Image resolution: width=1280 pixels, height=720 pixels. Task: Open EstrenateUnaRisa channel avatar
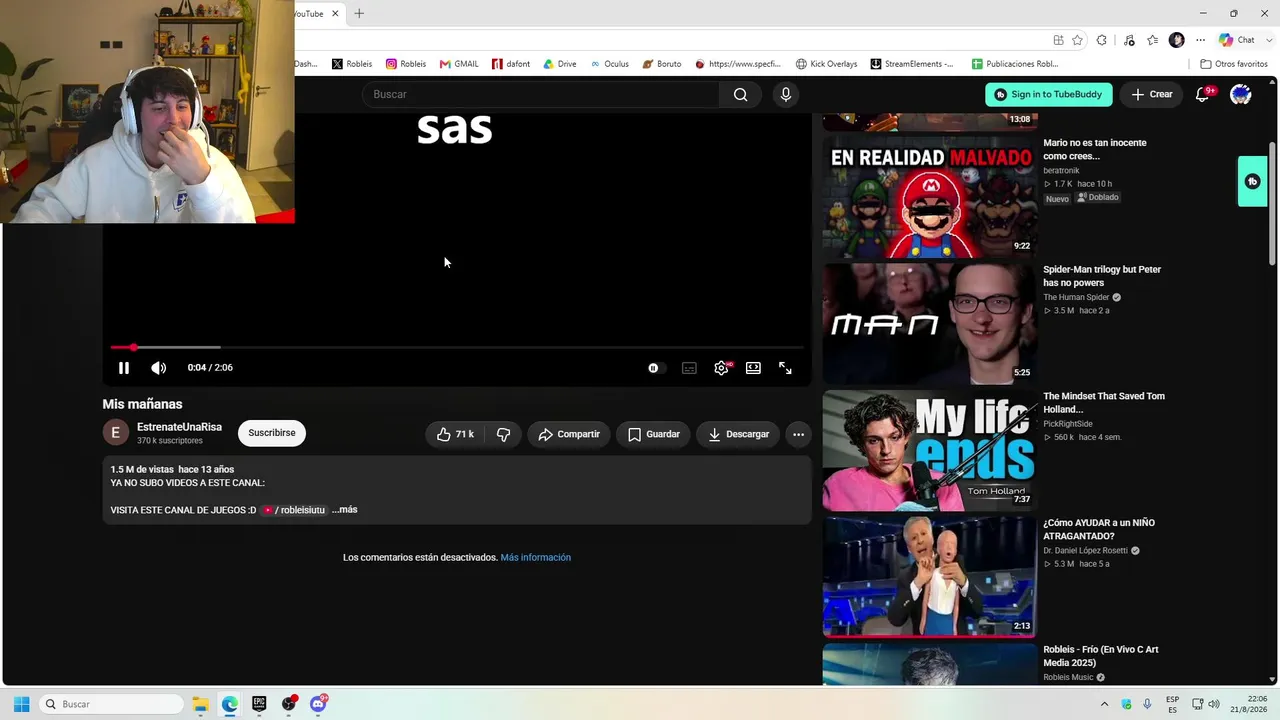[116, 433]
